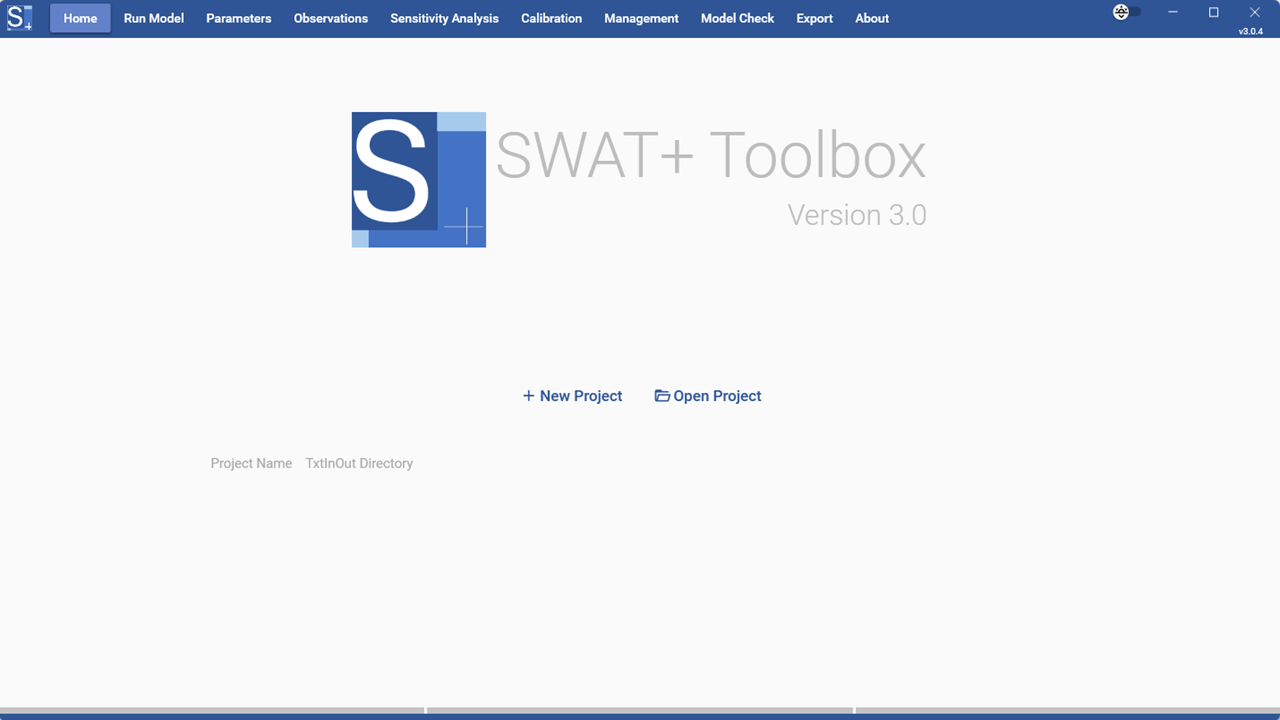Screen dimensions: 1280x720
Task: Switch to the Calibration tab
Action: 551,18
